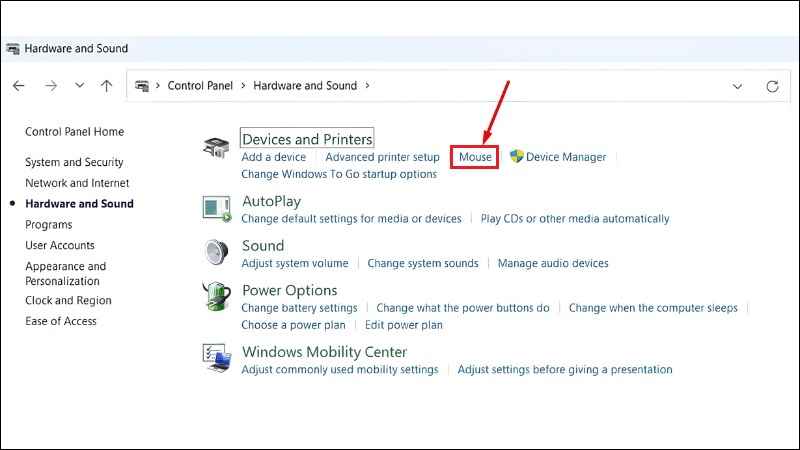Viewport: 800px width, 450px height.
Task: Expand chevron after Hardware and Sound breadcrumb
Action: [367, 86]
